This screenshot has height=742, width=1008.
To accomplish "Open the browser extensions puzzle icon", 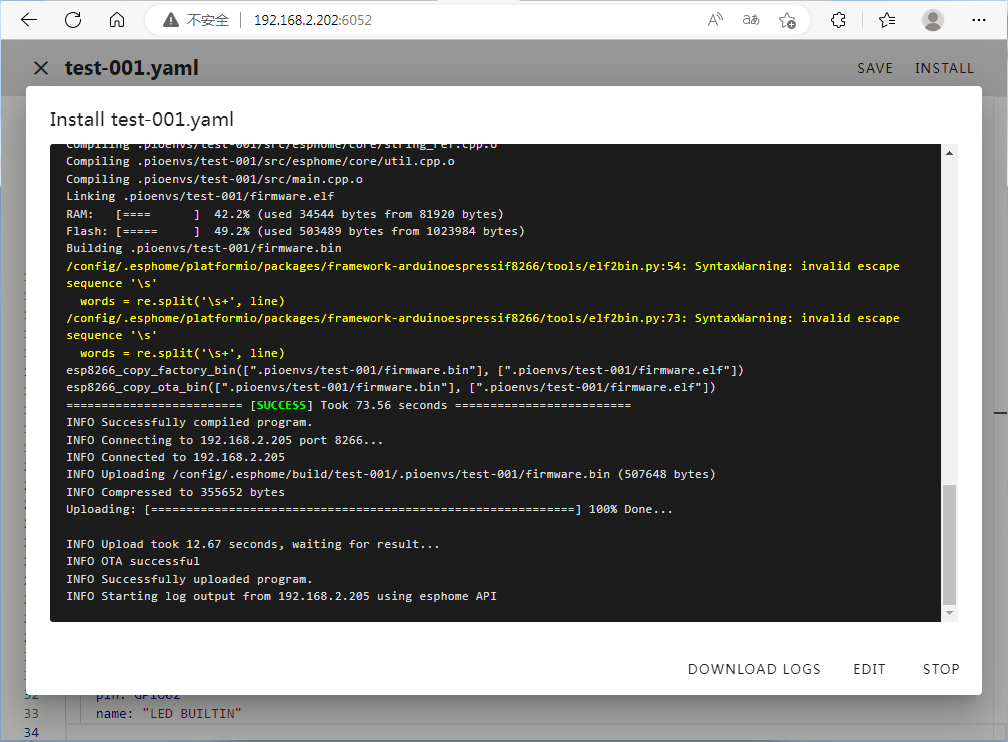I will pos(839,20).
